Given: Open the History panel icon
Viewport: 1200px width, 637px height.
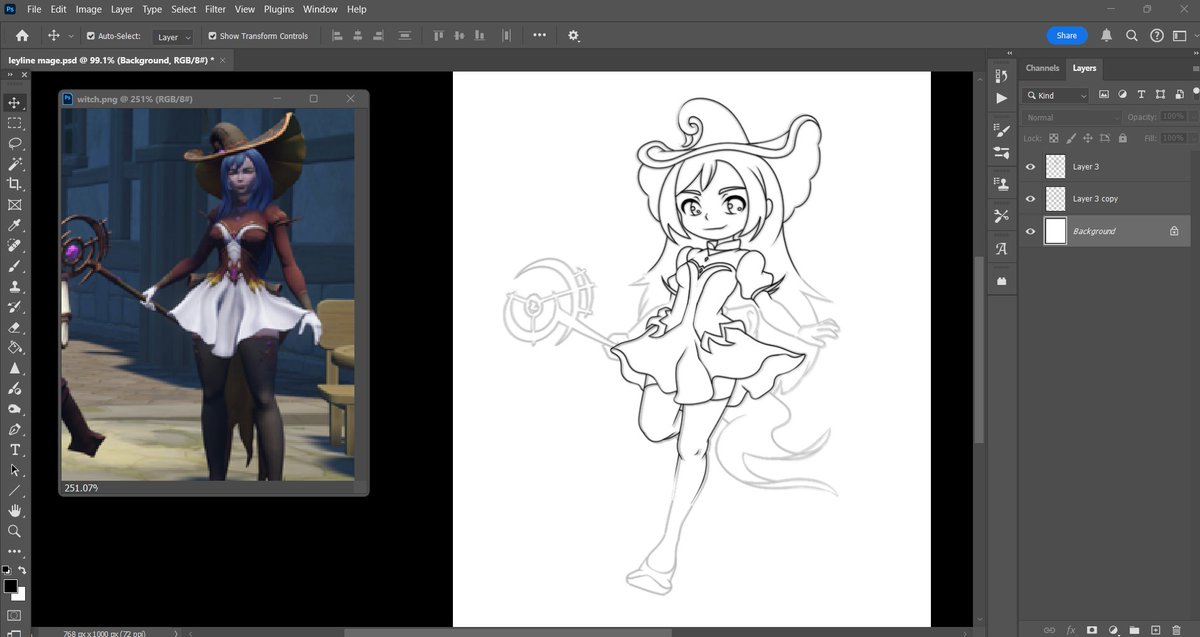Looking at the screenshot, I should (1001, 76).
